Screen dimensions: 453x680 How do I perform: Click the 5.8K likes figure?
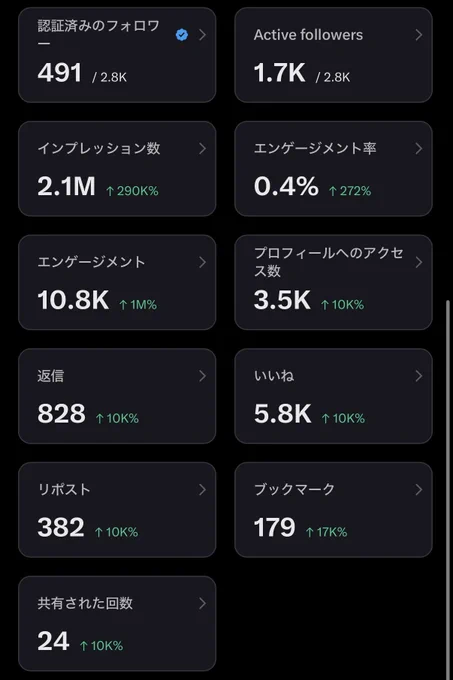point(282,413)
